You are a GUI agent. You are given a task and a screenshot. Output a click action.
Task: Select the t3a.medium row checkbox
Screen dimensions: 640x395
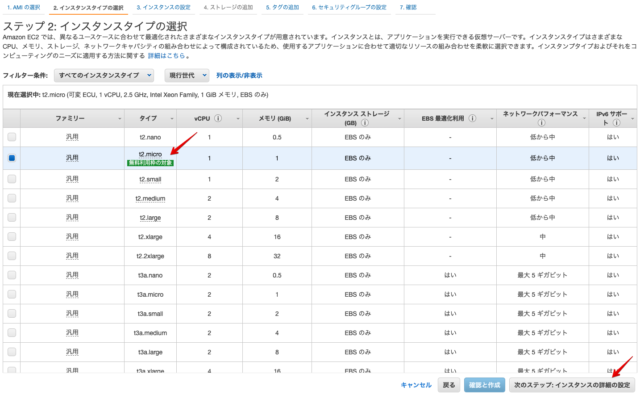12,332
